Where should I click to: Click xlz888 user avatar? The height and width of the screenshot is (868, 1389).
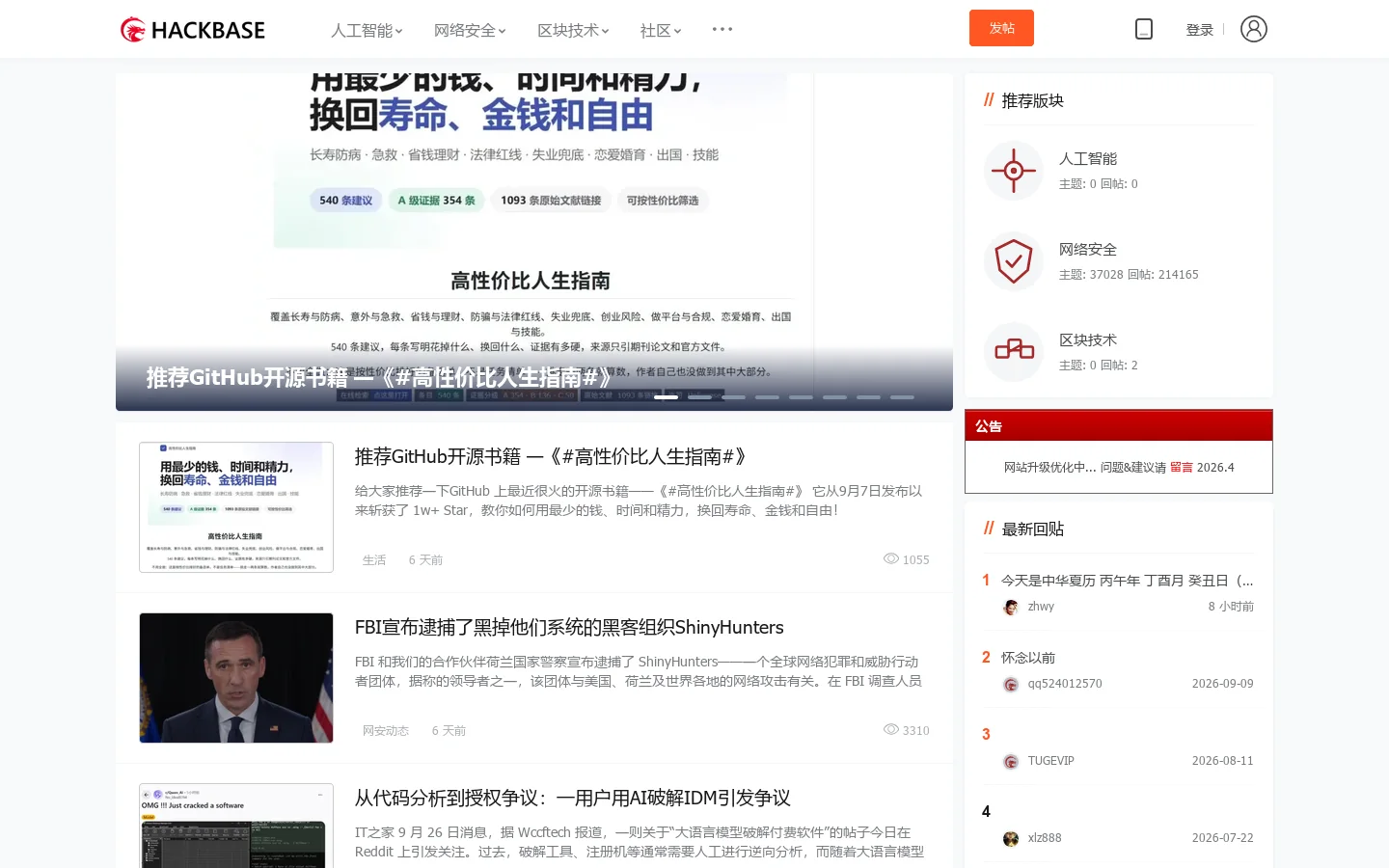coord(1011,838)
